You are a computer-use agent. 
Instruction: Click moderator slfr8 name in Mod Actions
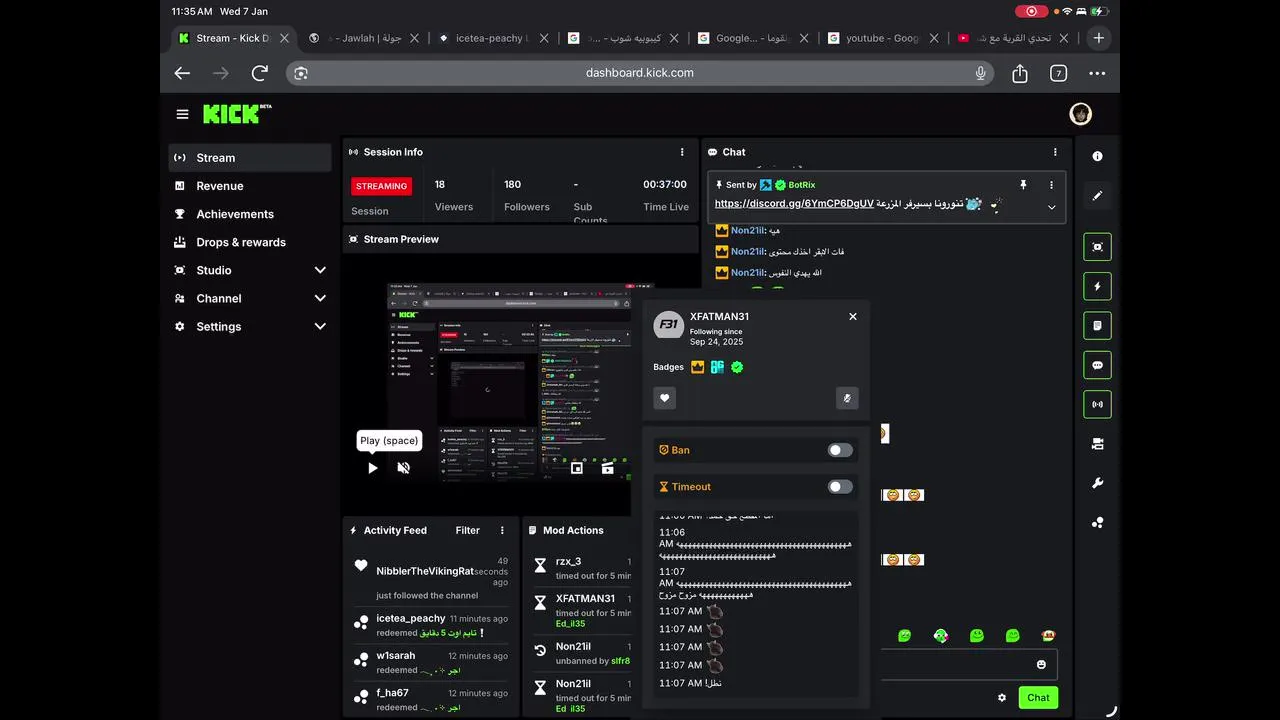tap(620, 661)
